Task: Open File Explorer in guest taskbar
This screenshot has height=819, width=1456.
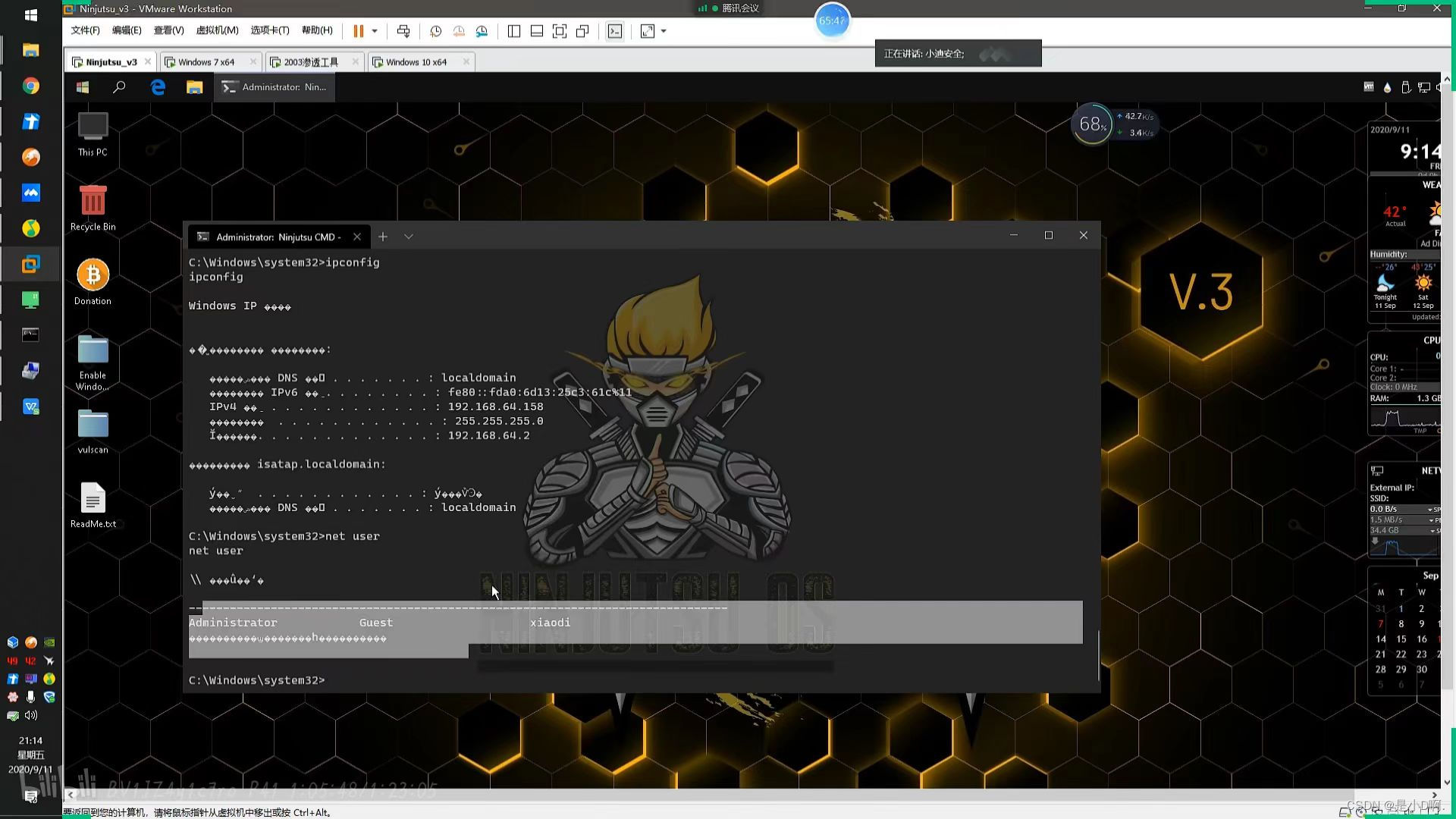Action: click(x=194, y=87)
